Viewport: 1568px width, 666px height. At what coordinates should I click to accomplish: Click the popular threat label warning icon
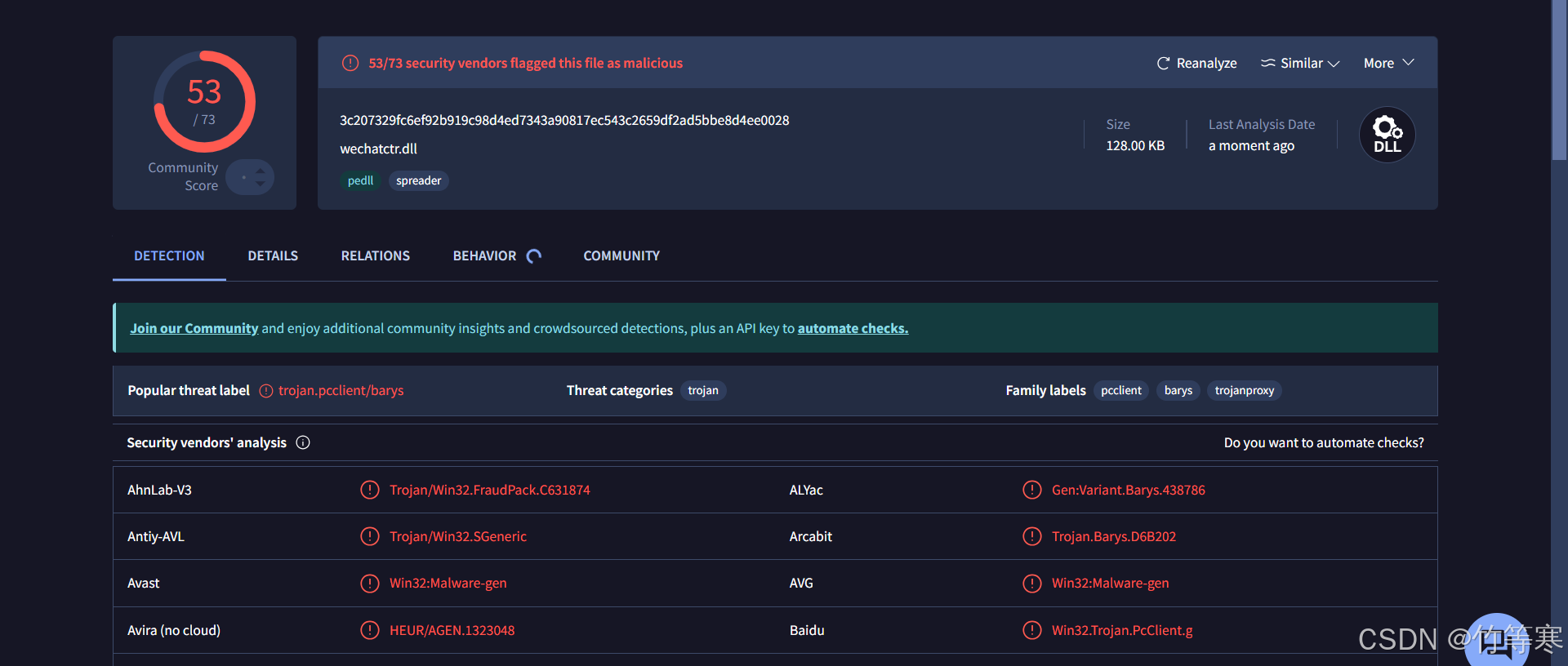266,391
